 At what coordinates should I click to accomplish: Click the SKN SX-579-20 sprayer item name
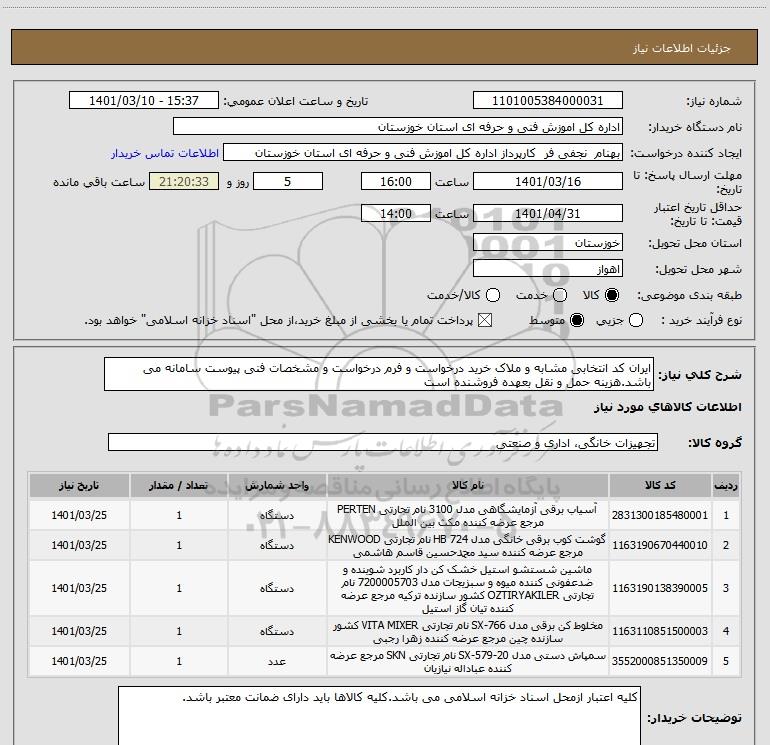468,662
